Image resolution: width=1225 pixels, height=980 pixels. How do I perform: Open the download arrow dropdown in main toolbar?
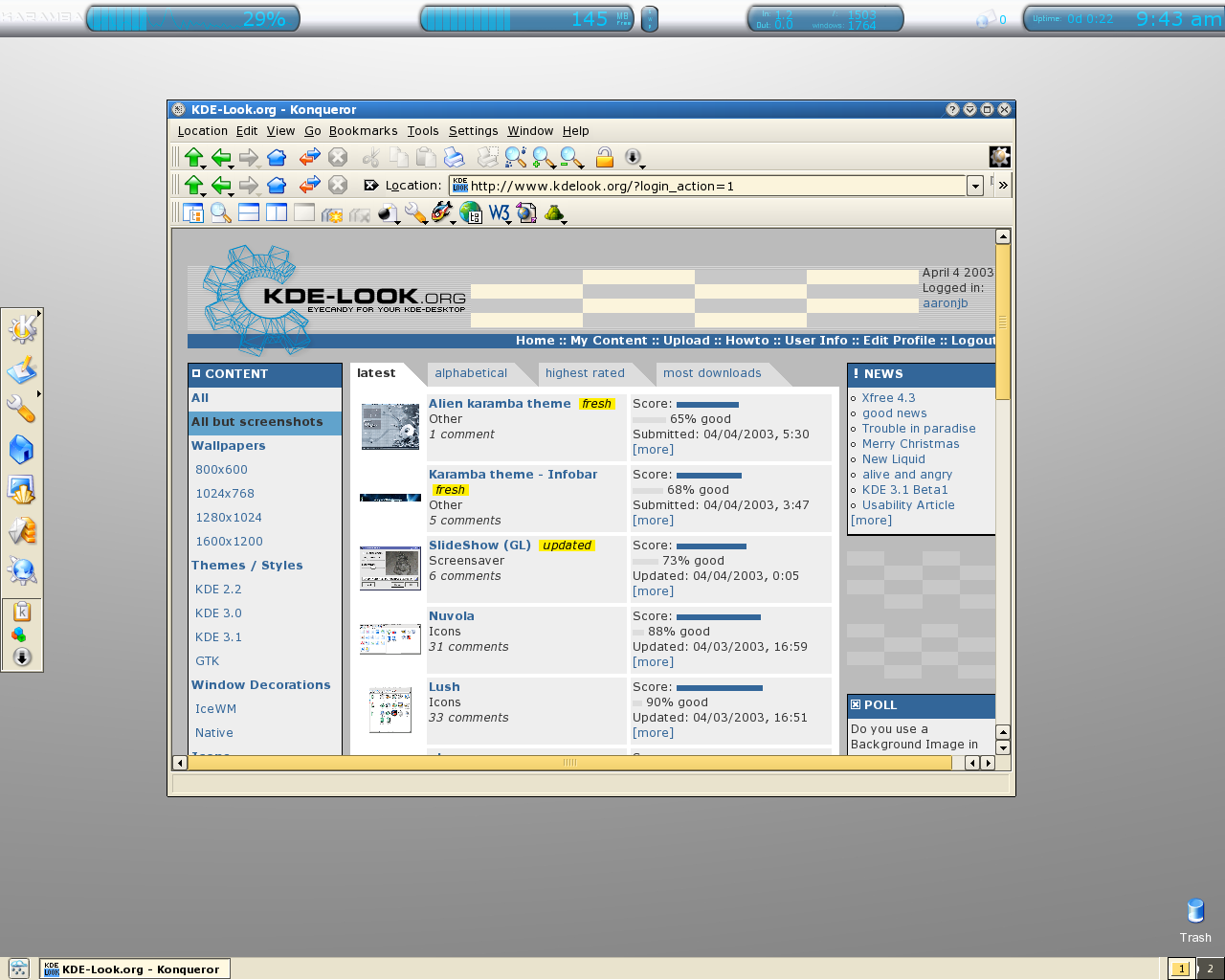(633, 157)
